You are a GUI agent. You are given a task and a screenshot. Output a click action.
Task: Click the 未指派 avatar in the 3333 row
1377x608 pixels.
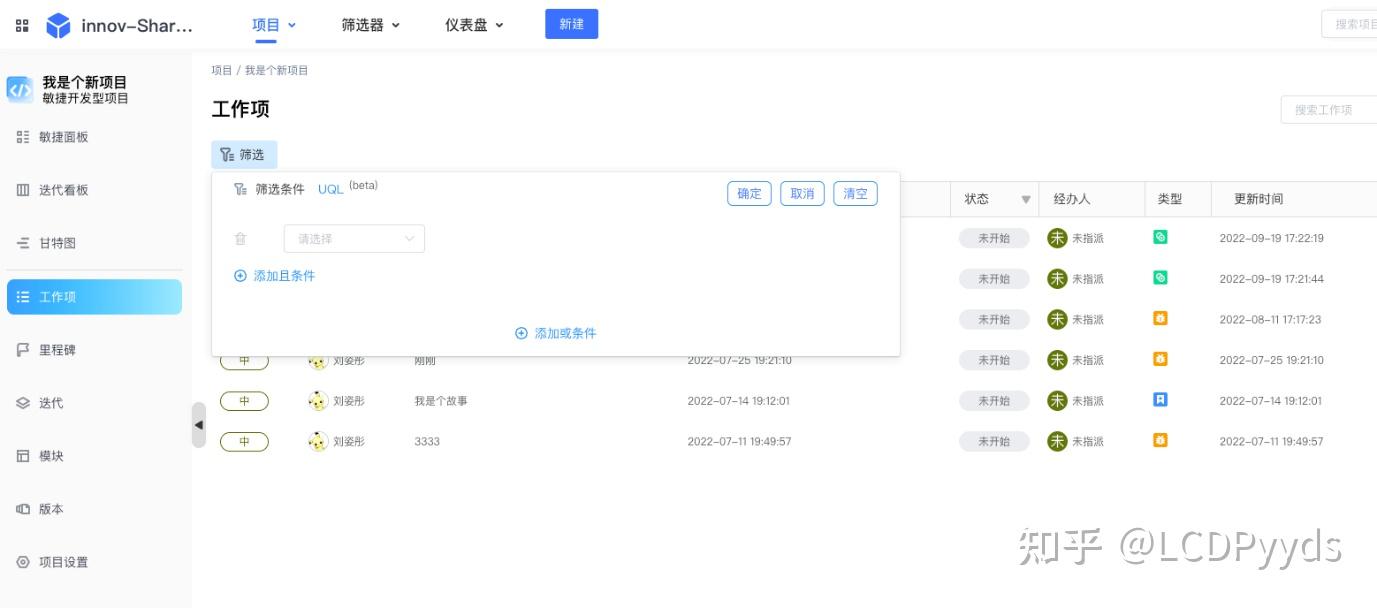pyautogui.click(x=1057, y=441)
